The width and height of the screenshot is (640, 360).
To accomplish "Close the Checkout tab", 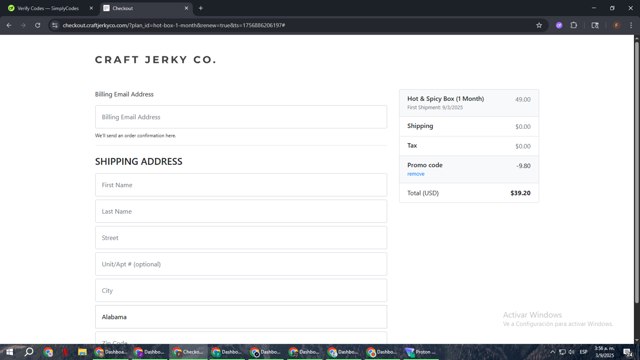I will tap(187, 8).
